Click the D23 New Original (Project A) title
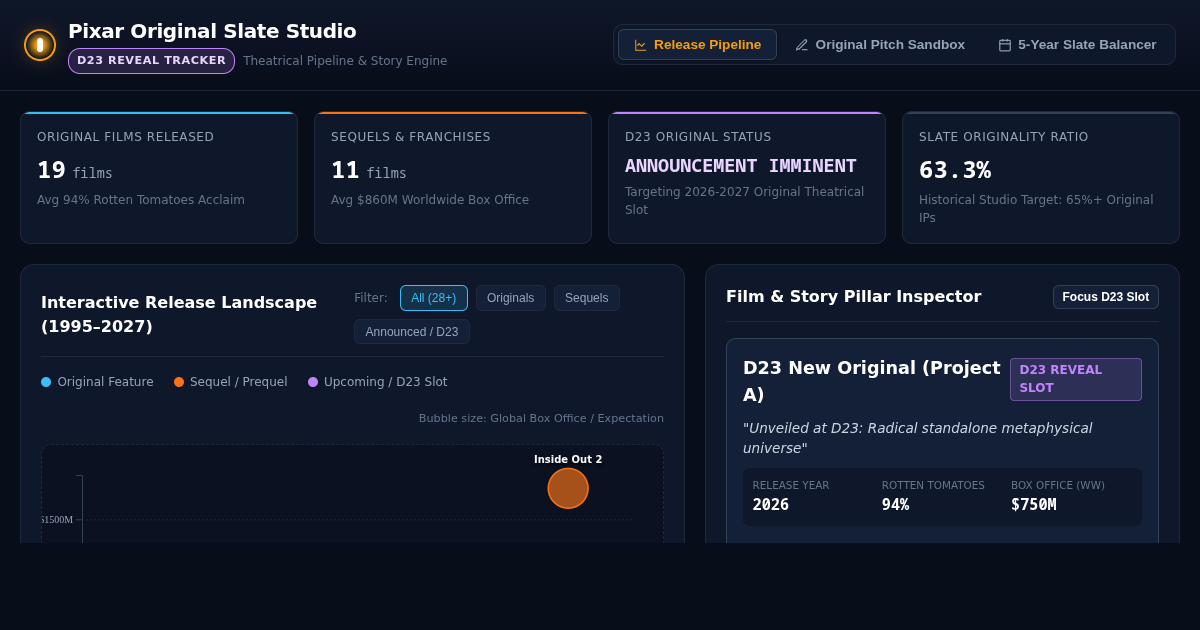The image size is (1200, 630). pyautogui.click(x=872, y=380)
